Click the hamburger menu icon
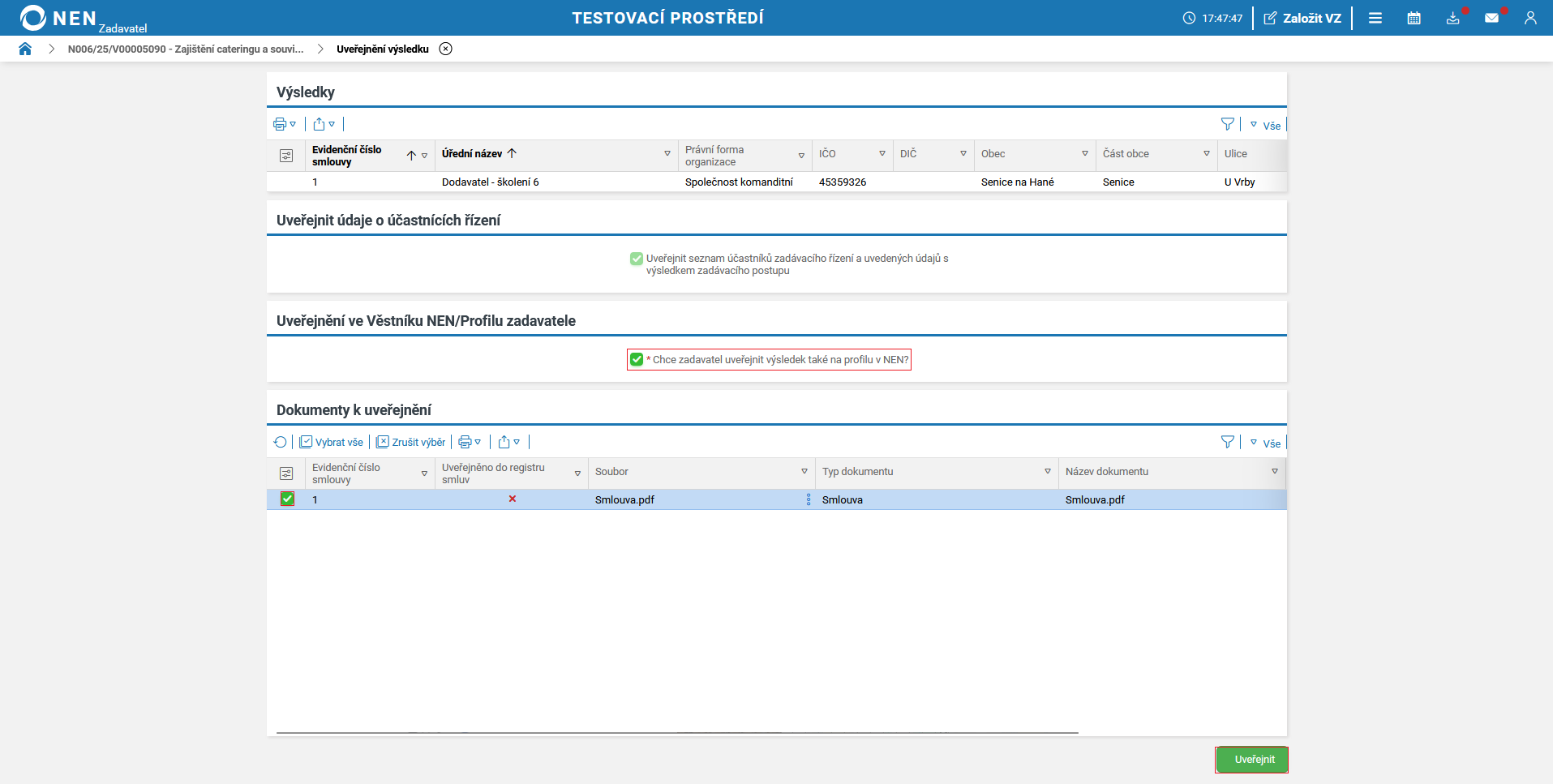This screenshot has width=1553, height=784. click(x=1375, y=18)
